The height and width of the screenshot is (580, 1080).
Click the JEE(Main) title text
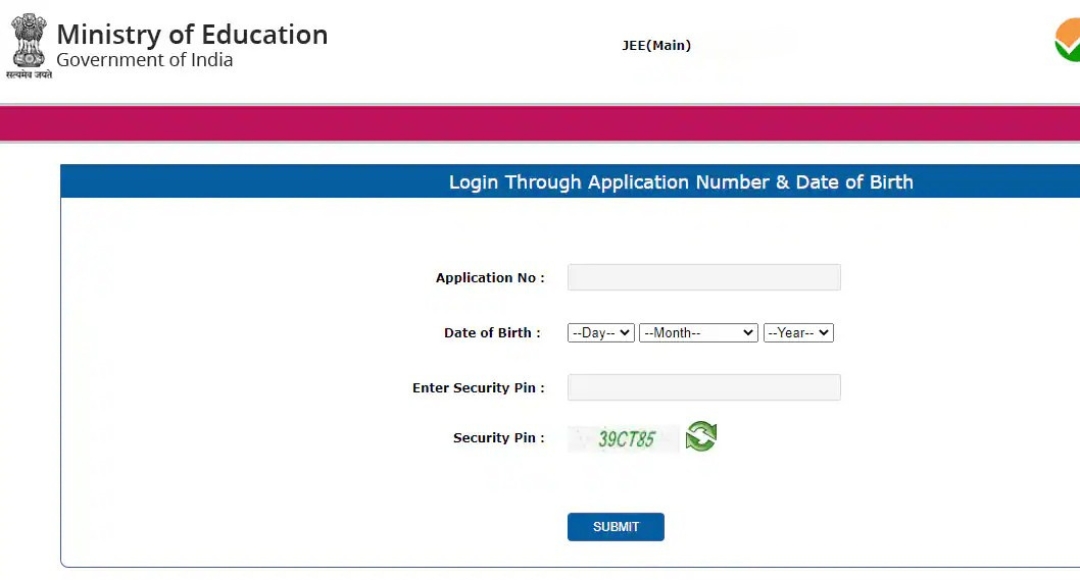tap(656, 45)
